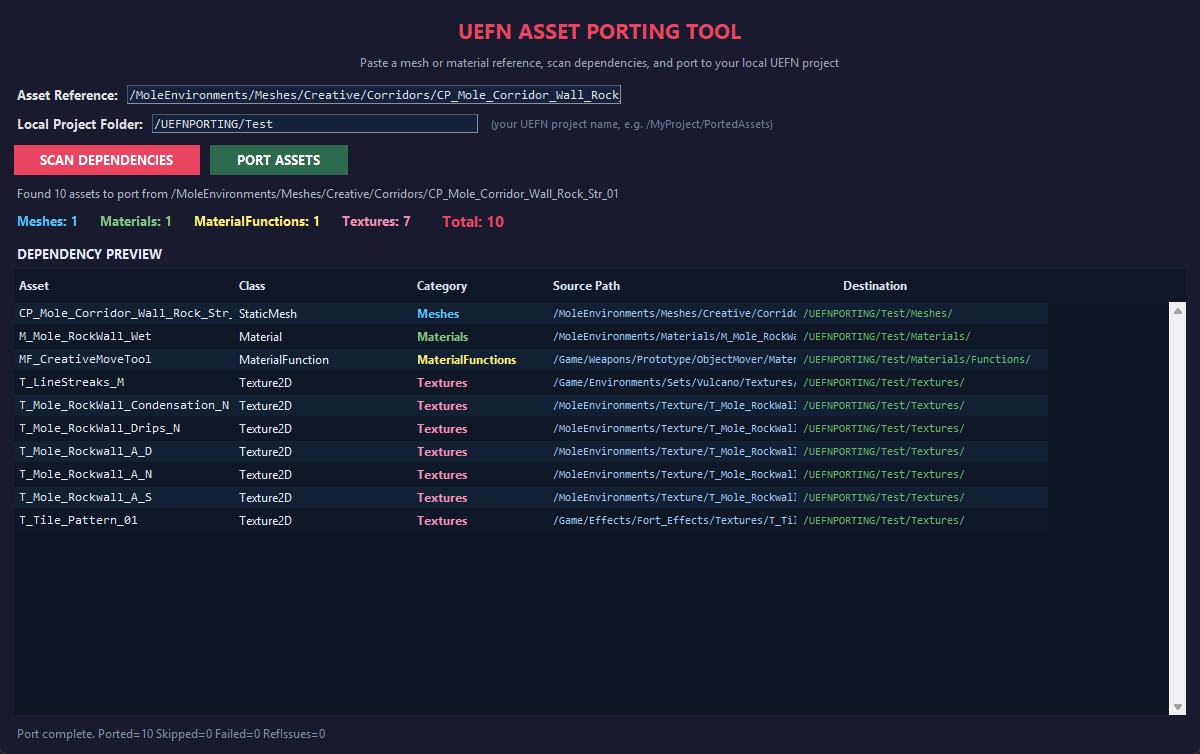Click the Meshes: 1 count label
Viewport: 1200px width, 754px height.
[47, 221]
